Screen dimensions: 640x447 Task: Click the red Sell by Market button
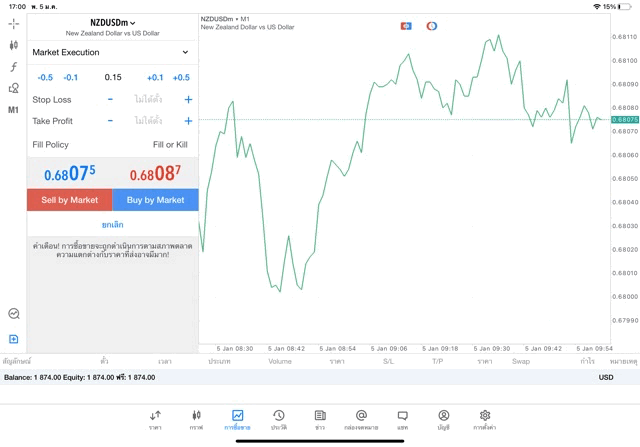point(70,200)
